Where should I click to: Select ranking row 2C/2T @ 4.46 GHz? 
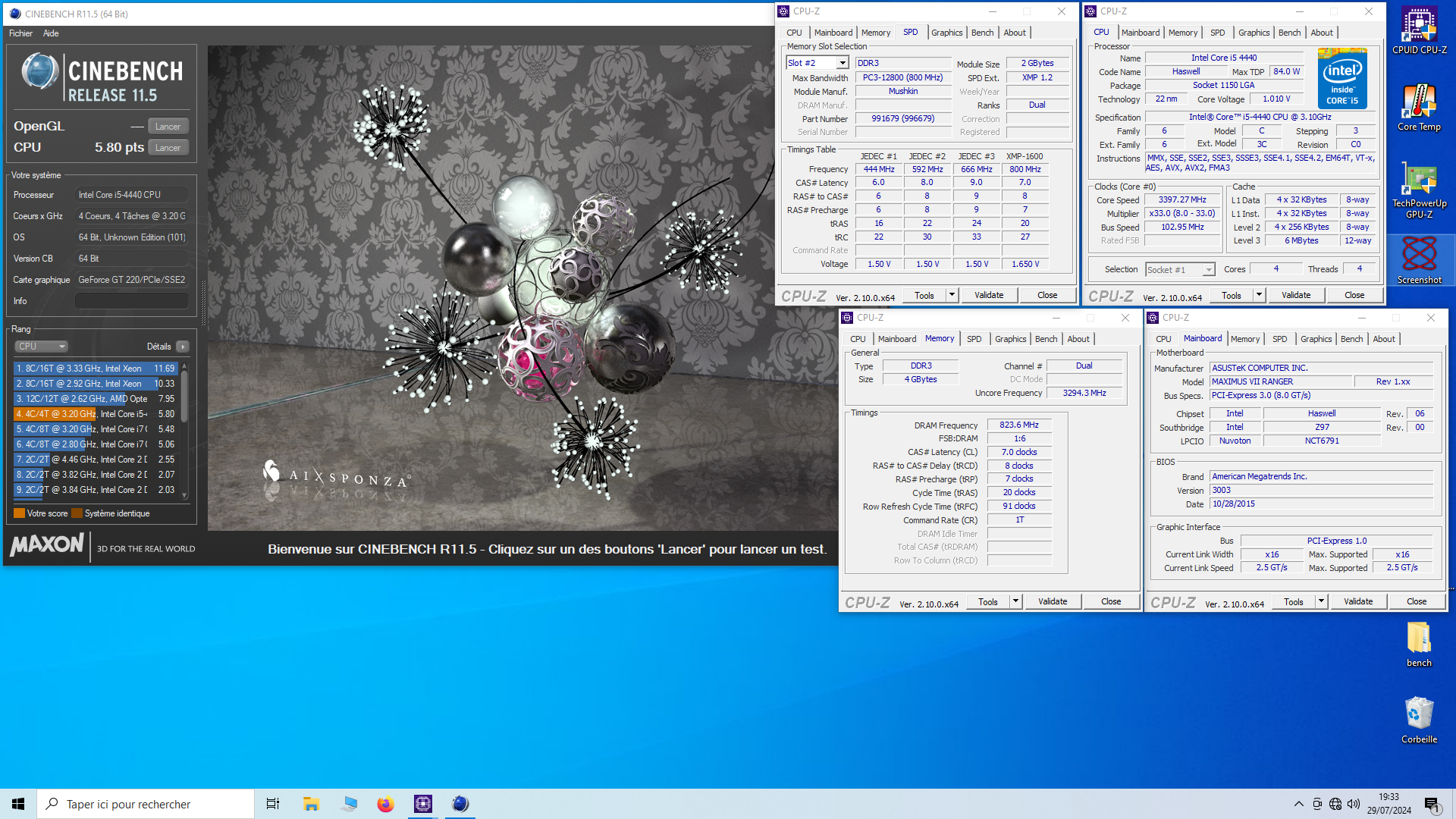point(96,460)
